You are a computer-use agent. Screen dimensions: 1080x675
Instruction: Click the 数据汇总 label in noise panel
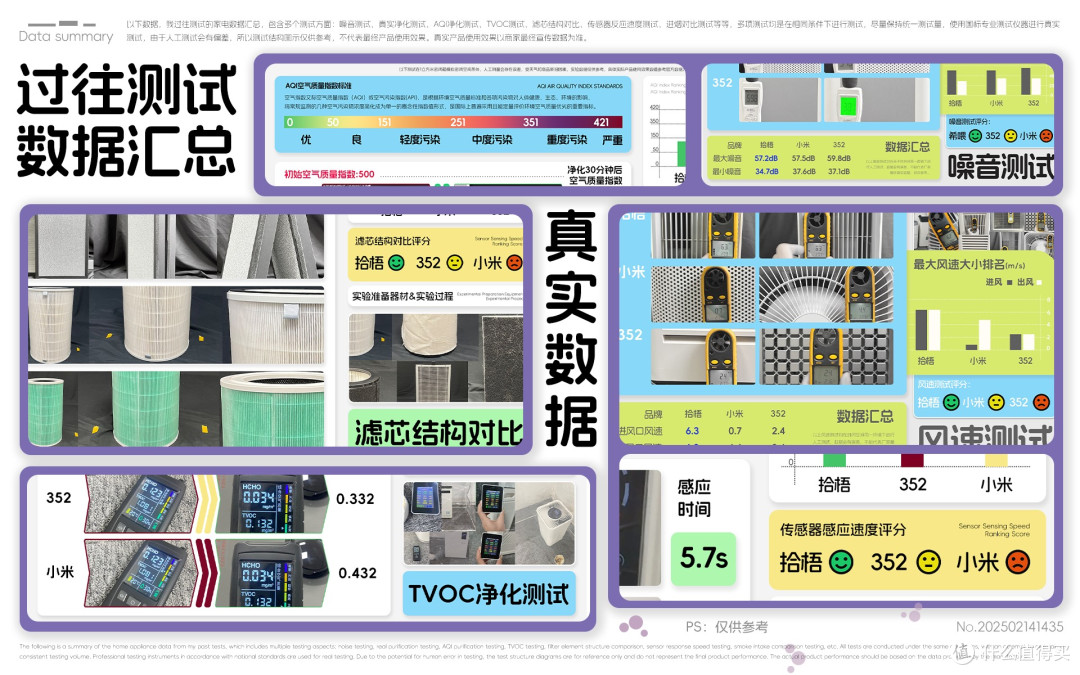[906, 147]
